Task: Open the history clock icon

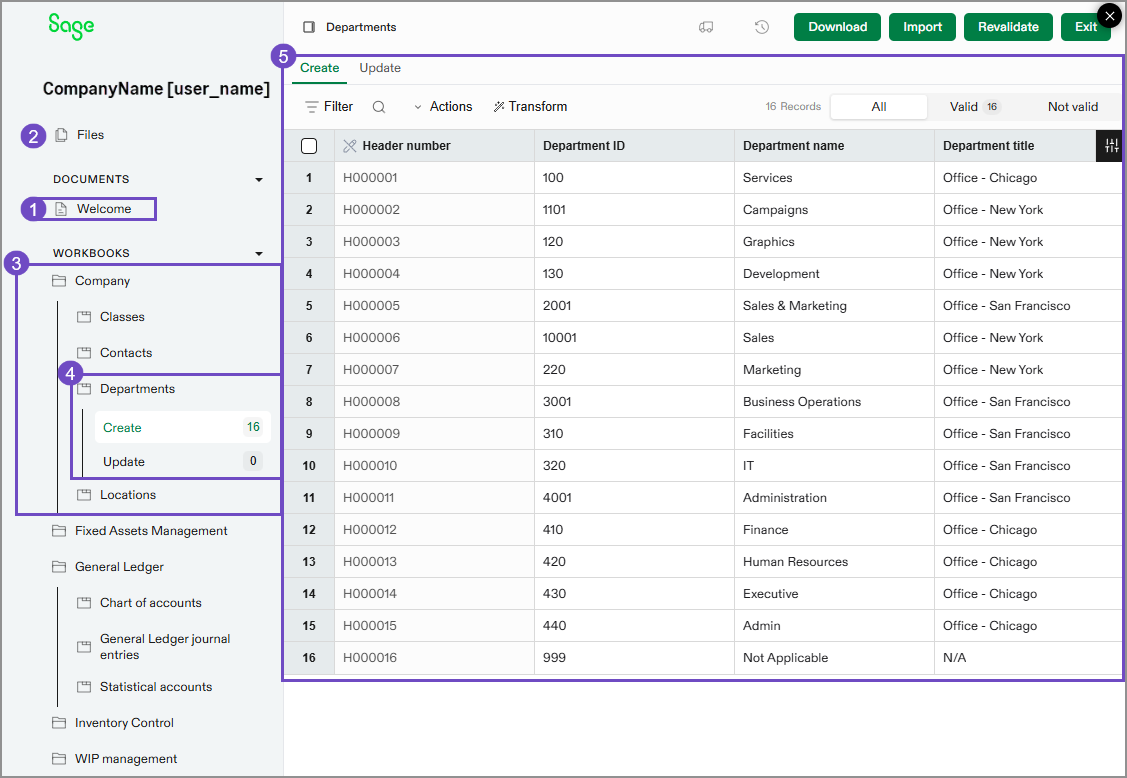Action: point(761,27)
